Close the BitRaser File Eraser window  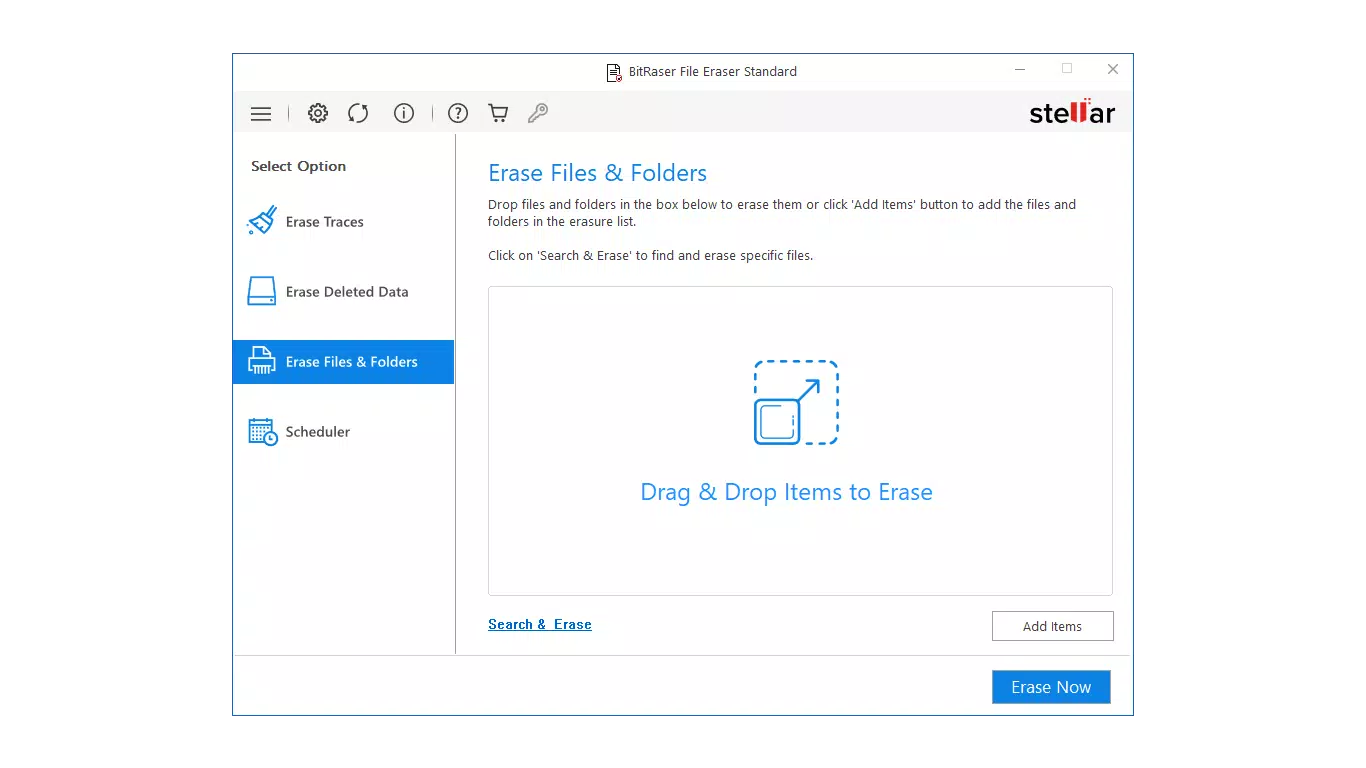(x=1113, y=70)
